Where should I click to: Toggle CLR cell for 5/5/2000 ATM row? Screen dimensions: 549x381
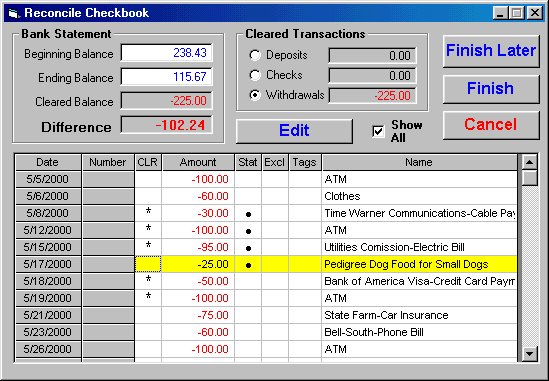(x=148, y=179)
